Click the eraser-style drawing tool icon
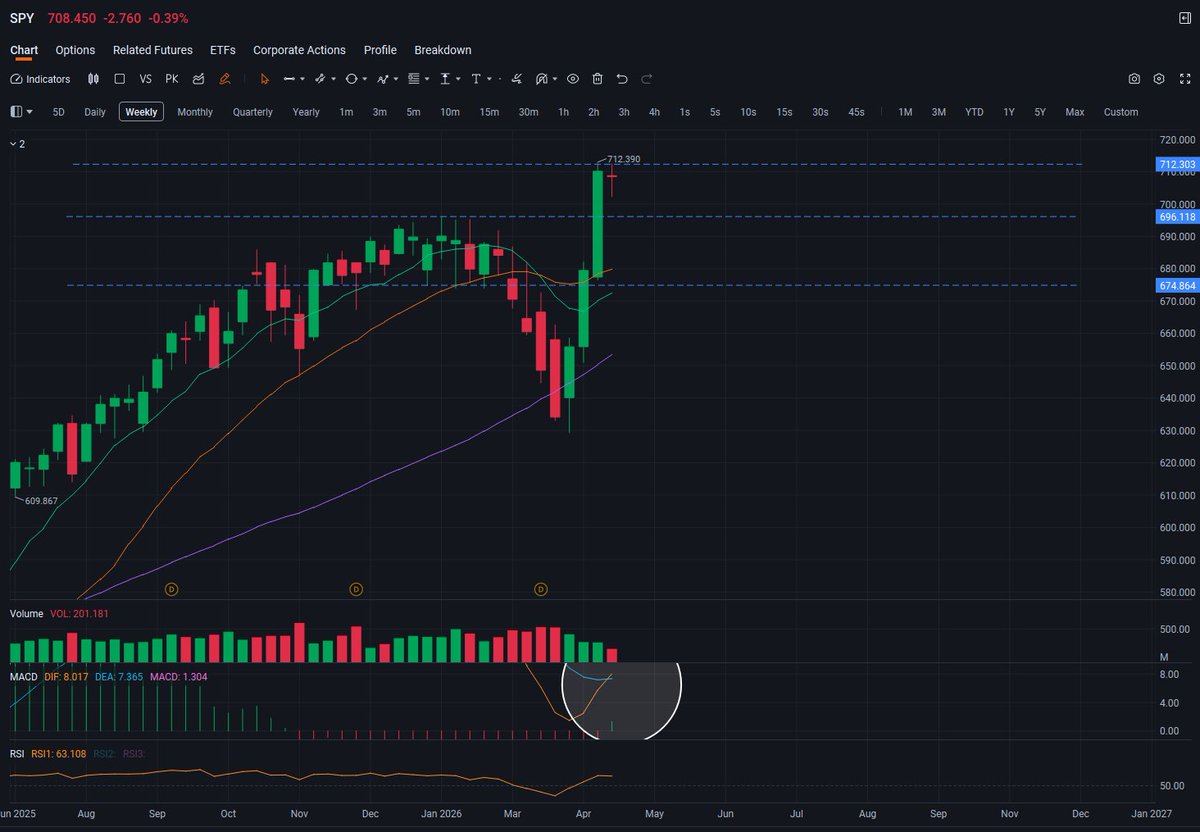Image resolution: width=1200 pixels, height=832 pixels. coord(517,79)
